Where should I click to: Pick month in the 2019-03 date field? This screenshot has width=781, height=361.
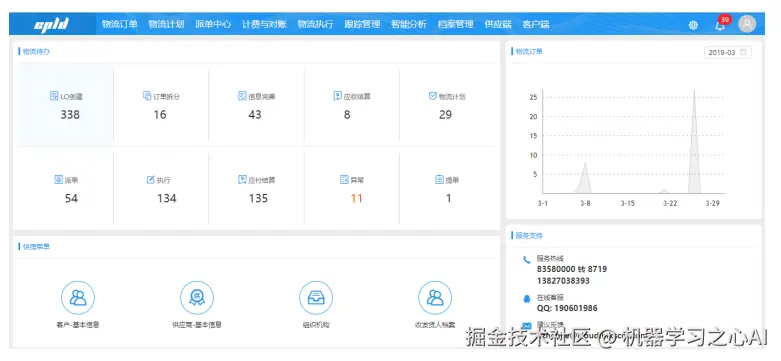728,52
